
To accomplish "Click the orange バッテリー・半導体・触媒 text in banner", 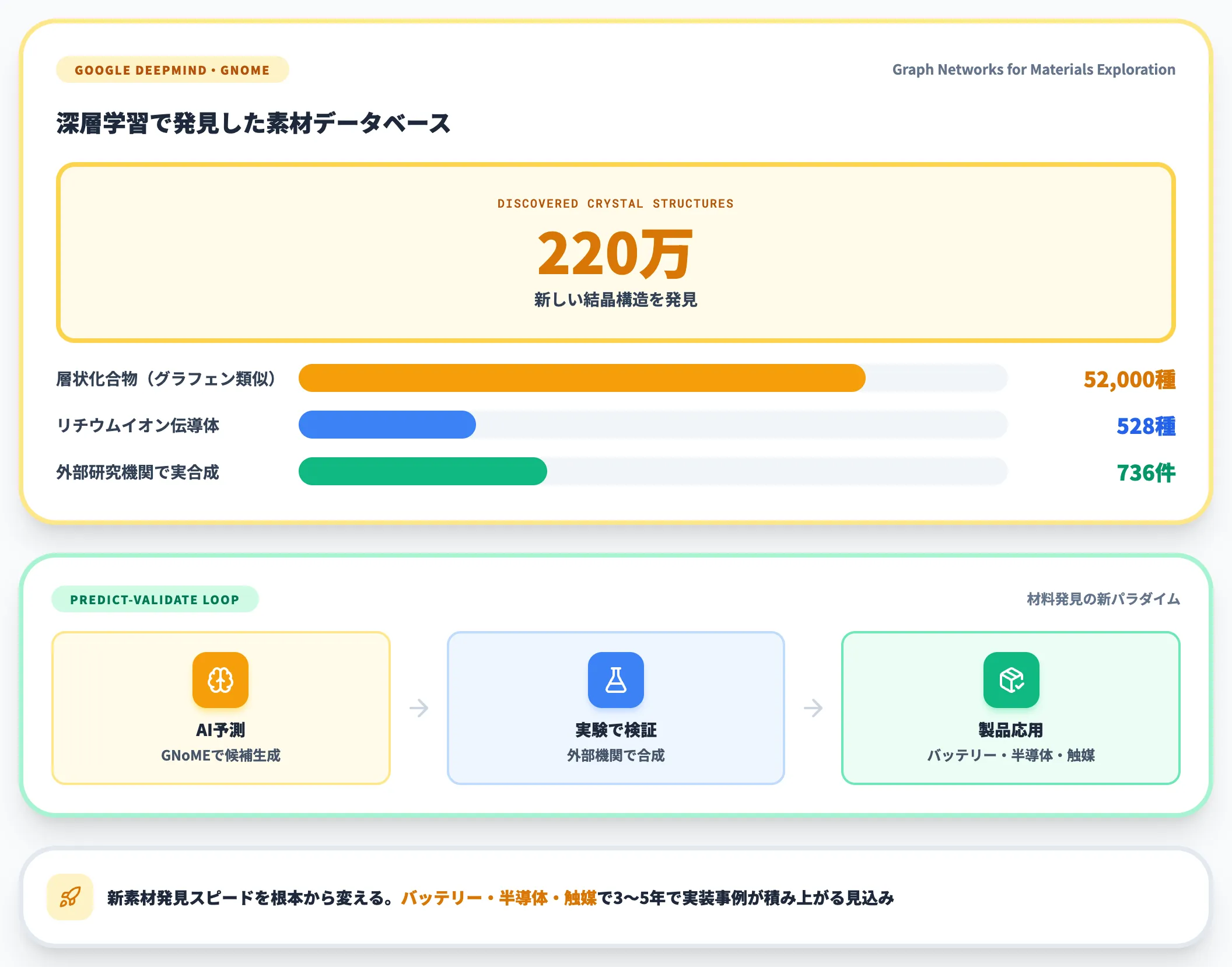I will click(499, 898).
